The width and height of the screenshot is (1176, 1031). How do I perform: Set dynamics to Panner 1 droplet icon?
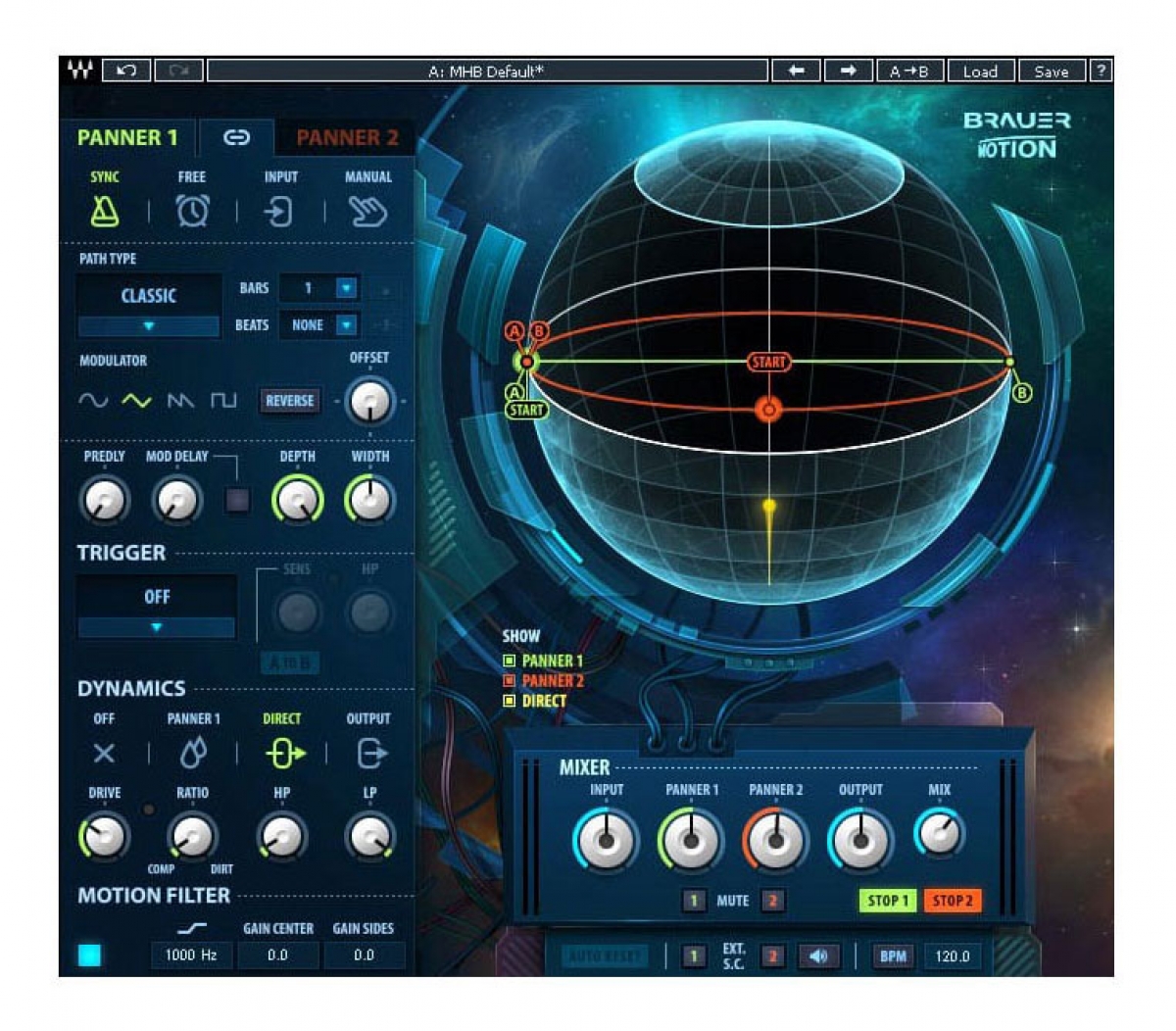[x=193, y=753]
